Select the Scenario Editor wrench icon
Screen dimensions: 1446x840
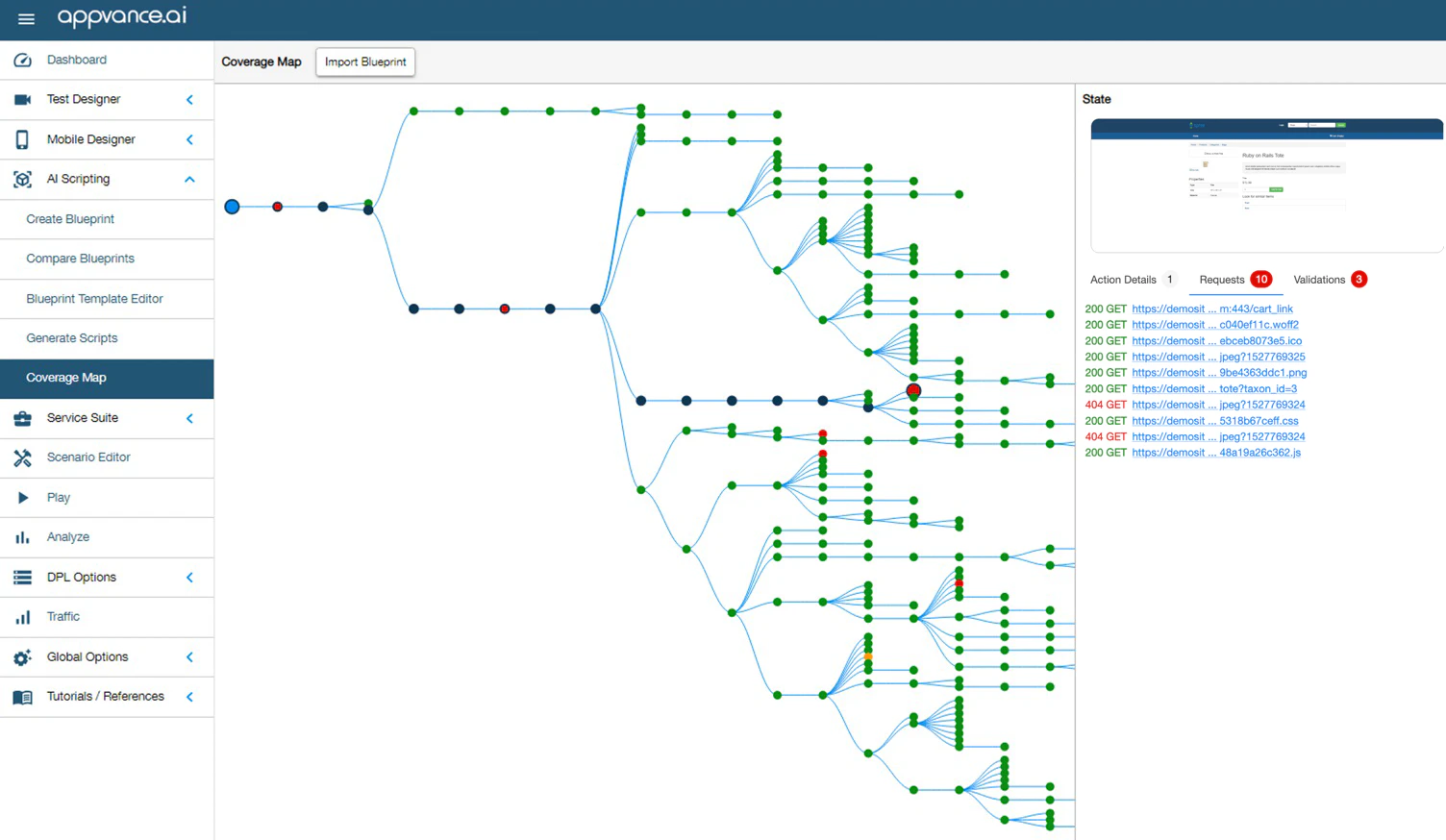[x=21, y=457]
